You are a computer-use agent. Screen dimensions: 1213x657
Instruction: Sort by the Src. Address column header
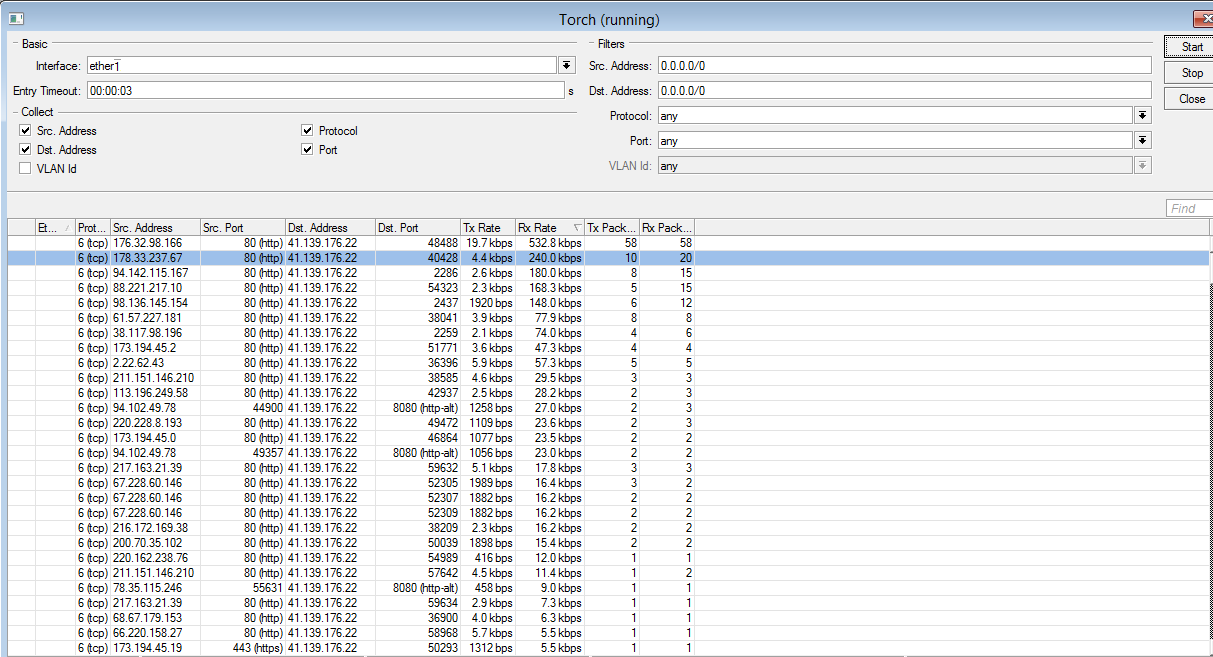click(x=155, y=228)
